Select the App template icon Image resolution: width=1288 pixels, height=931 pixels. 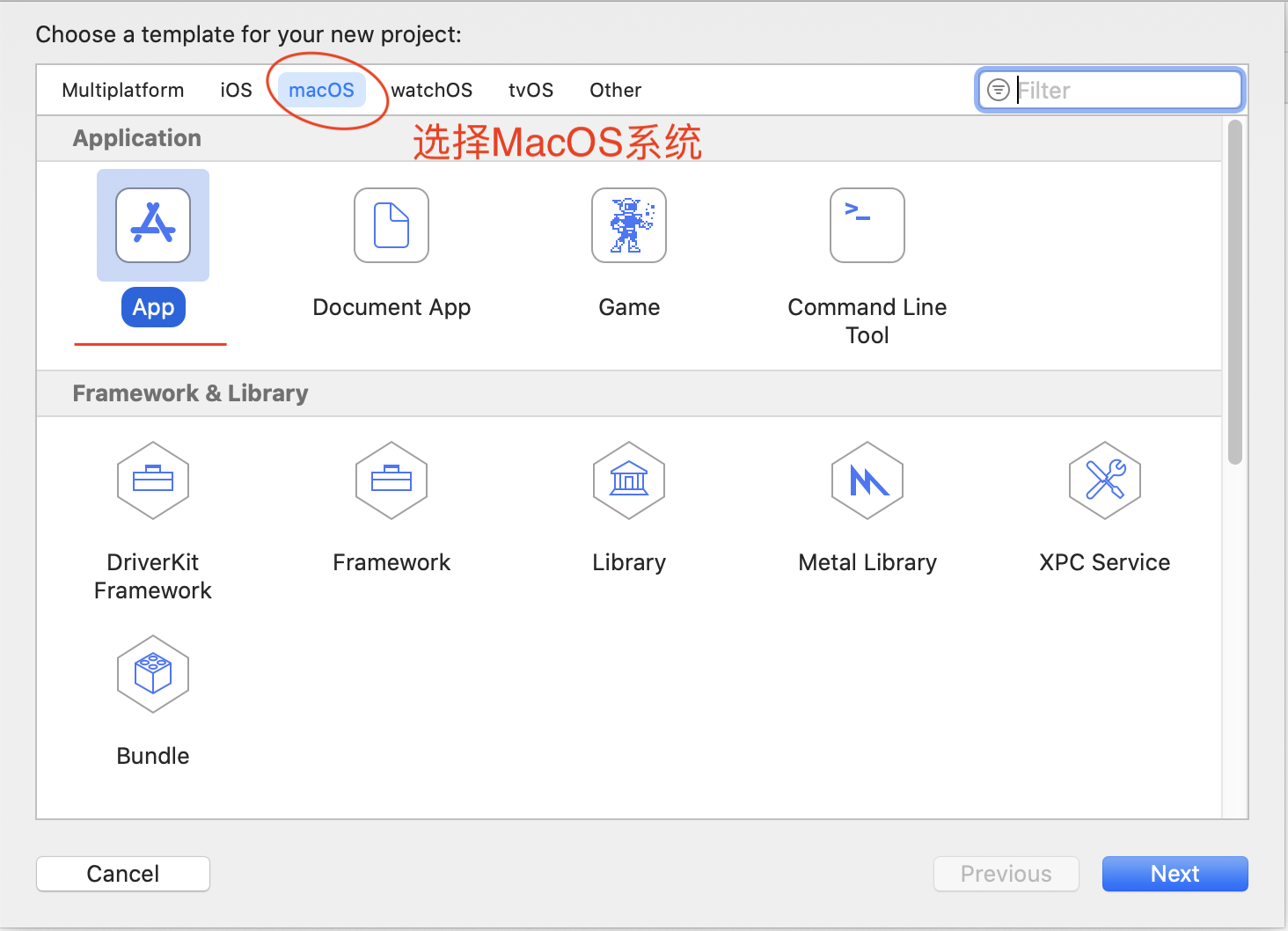153,225
